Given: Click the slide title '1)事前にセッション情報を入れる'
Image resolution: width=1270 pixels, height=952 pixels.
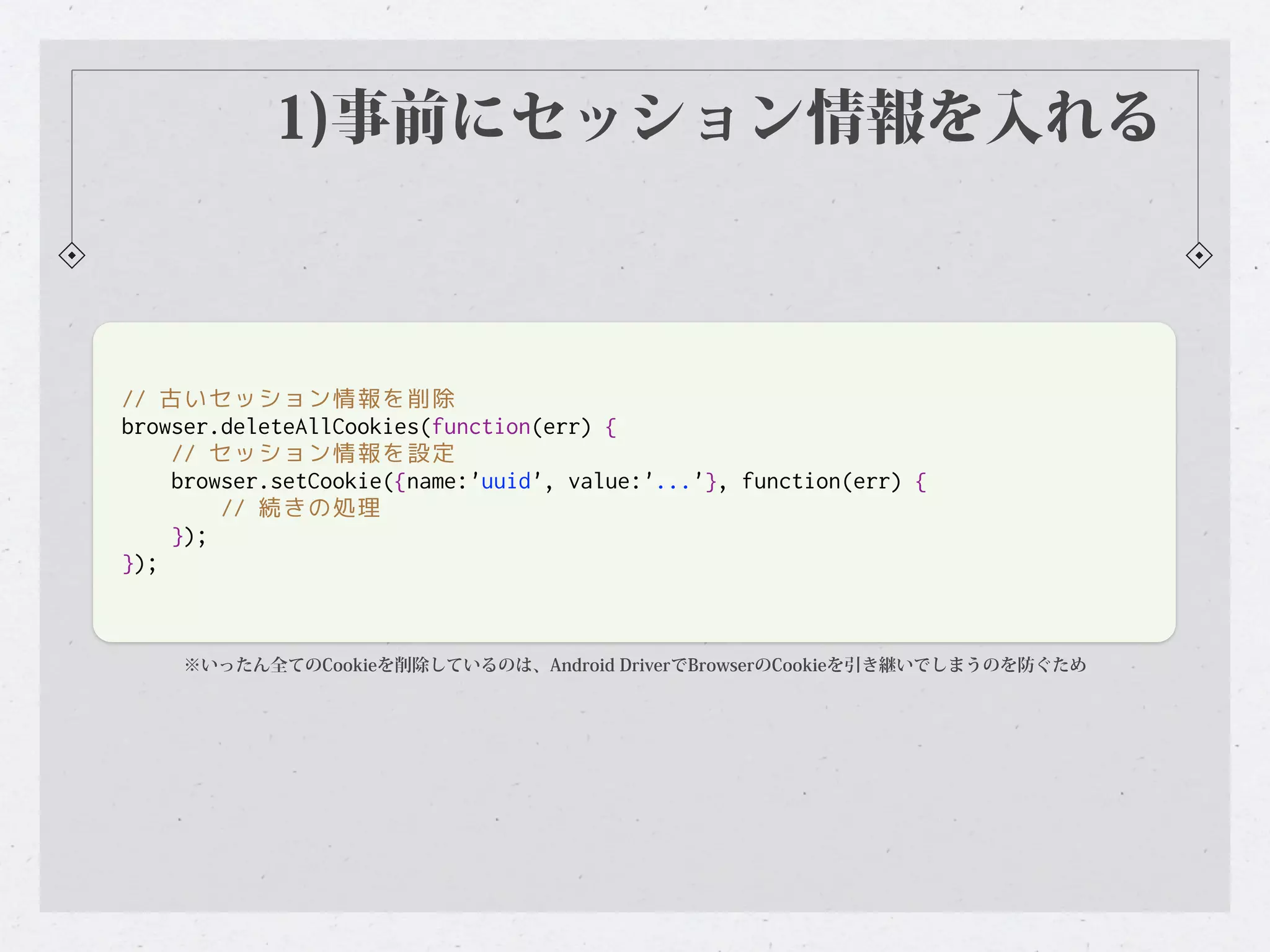Looking at the screenshot, I should pyautogui.click(x=718, y=117).
